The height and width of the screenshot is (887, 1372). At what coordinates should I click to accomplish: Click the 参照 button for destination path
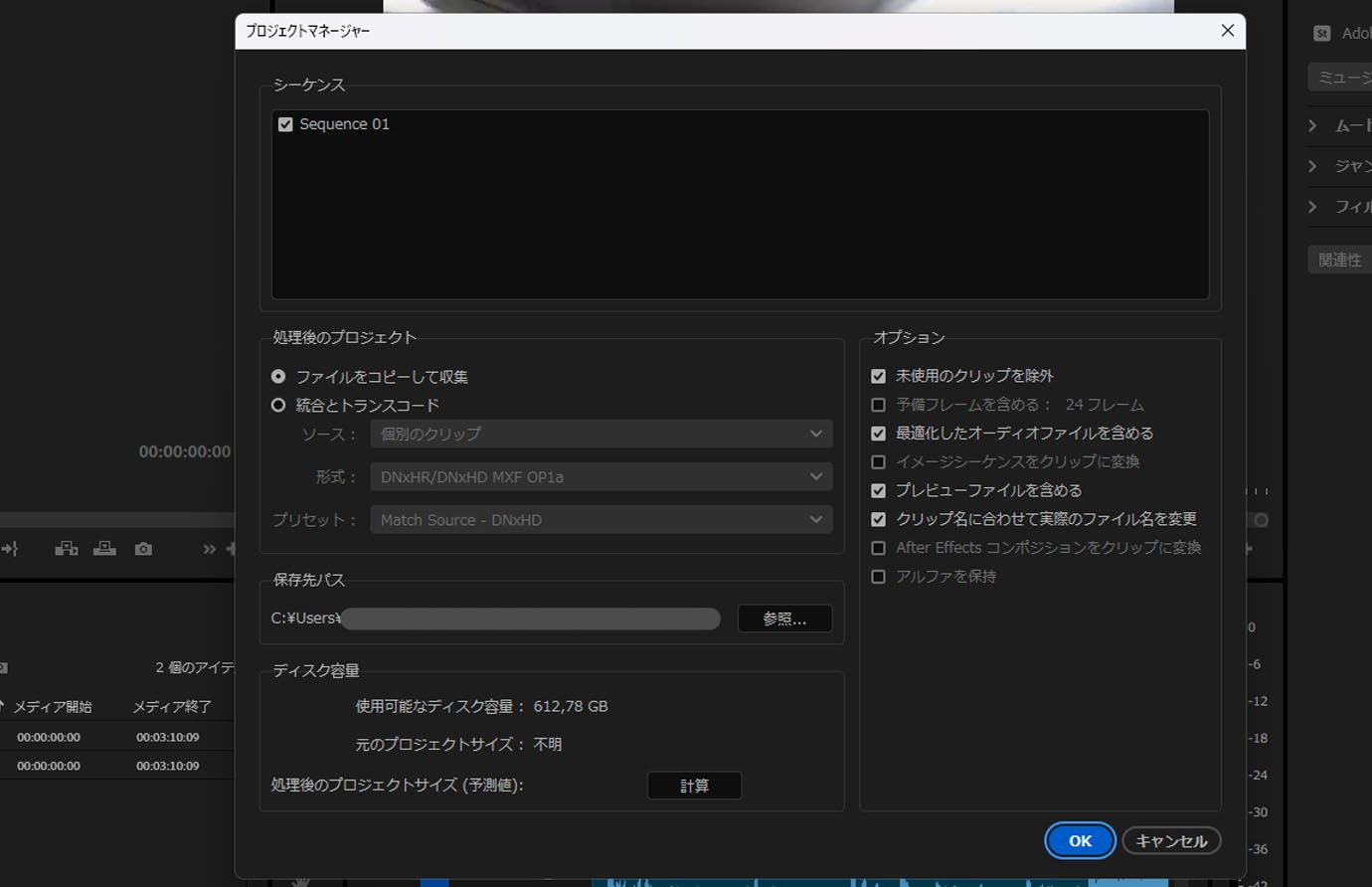pos(784,619)
